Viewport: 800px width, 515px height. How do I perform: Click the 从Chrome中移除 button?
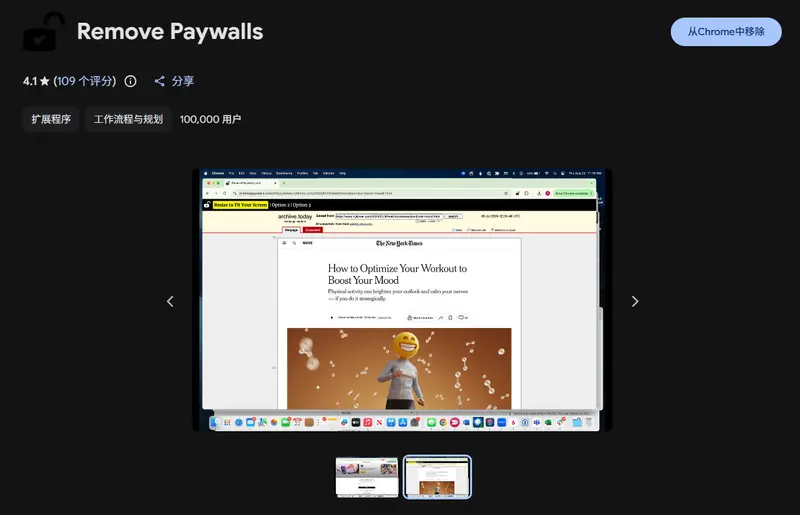tap(726, 32)
